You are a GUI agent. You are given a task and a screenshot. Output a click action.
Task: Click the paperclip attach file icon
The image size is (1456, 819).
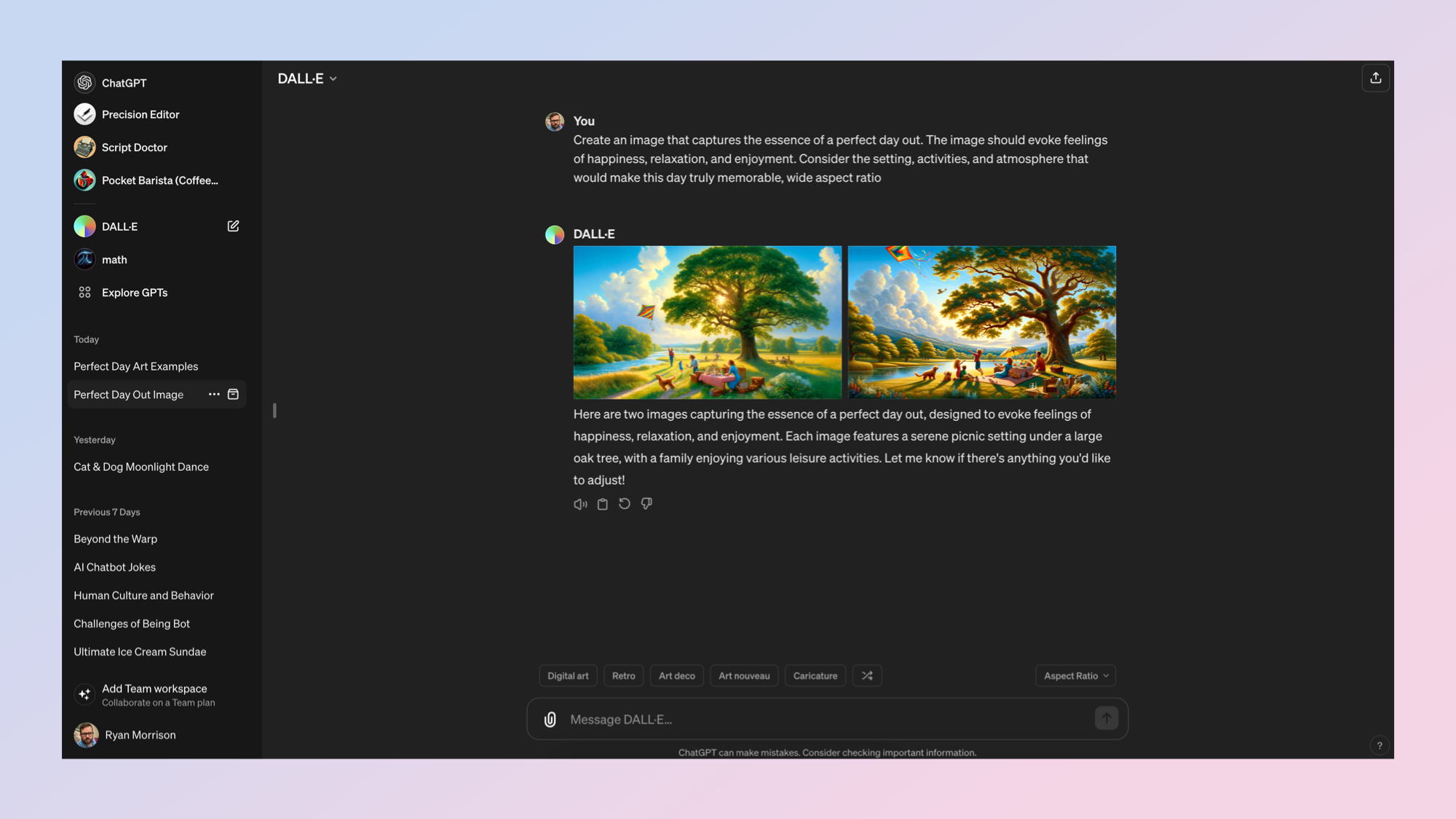click(550, 719)
